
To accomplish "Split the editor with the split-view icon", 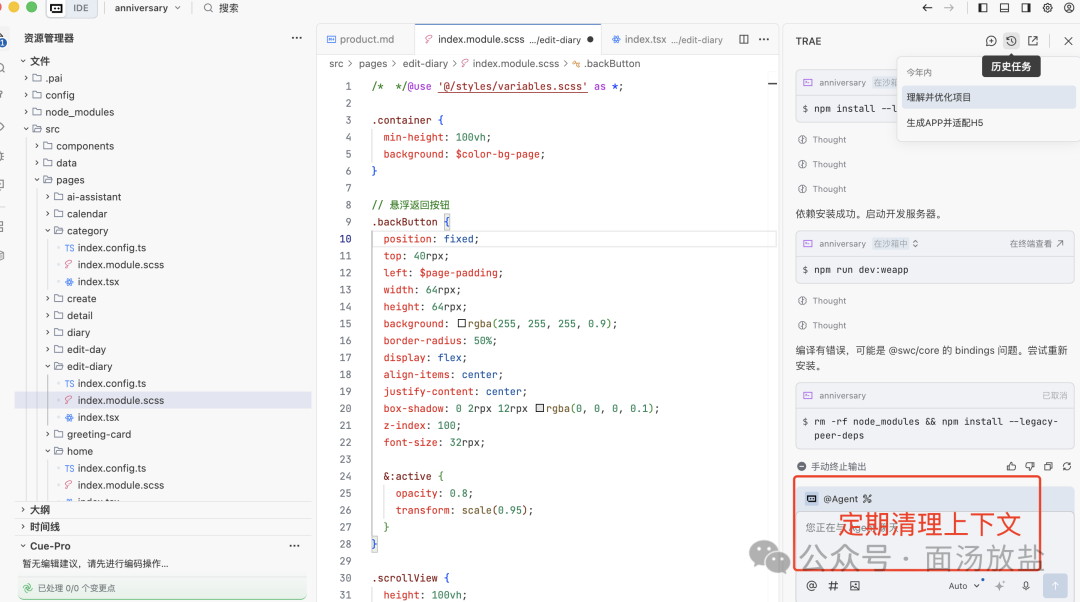I will (744, 39).
